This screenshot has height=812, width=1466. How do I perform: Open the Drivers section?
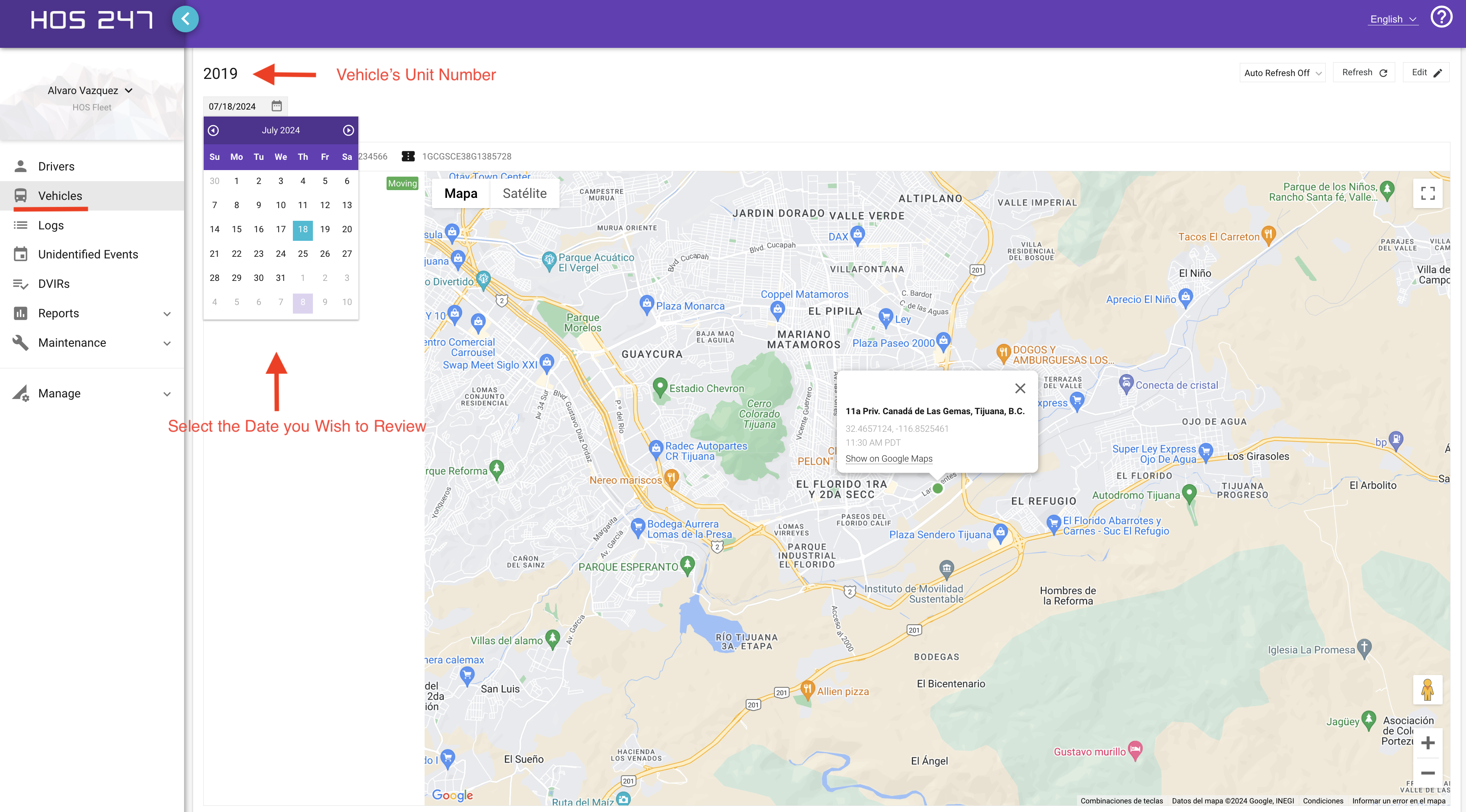[x=92, y=166]
